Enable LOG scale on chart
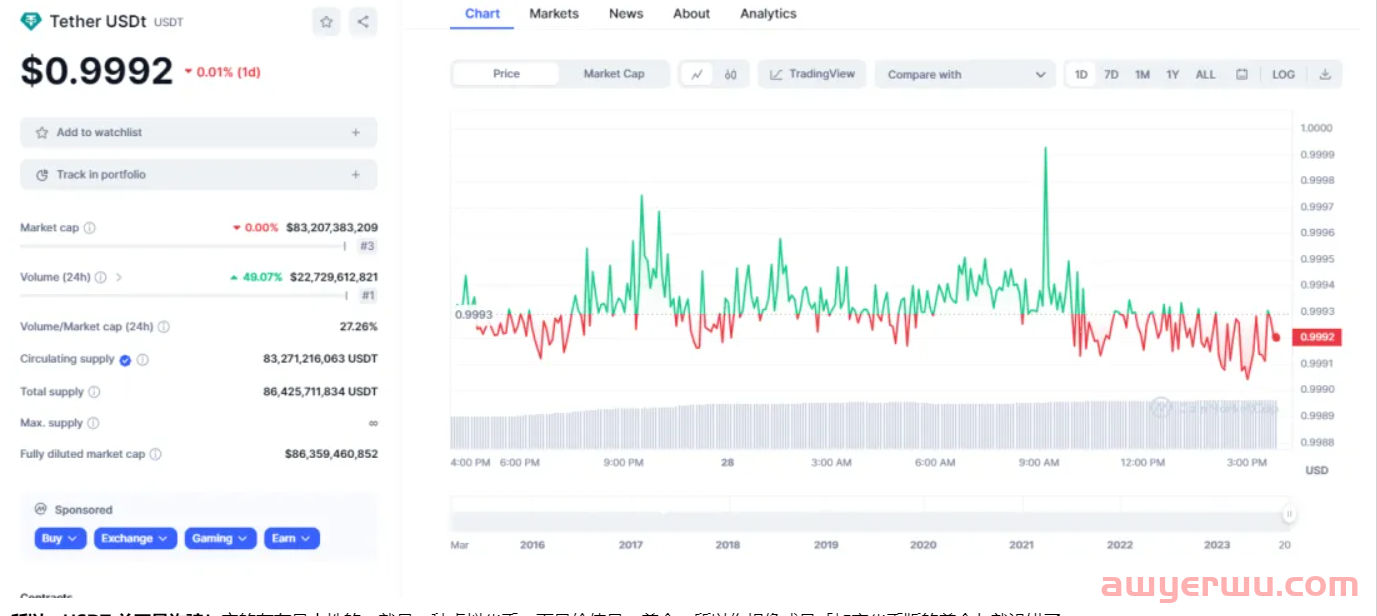The width and height of the screenshot is (1377, 616). [x=1283, y=74]
